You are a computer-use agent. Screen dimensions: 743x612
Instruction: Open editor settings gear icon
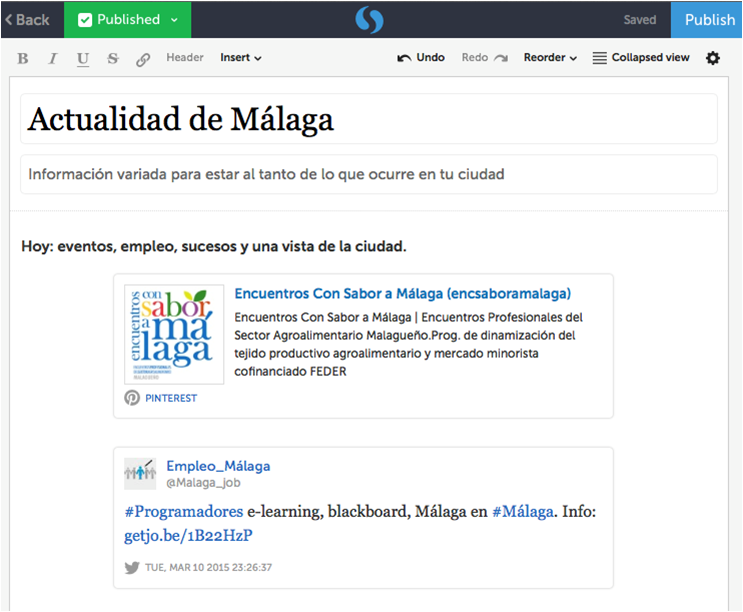pyautogui.click(x=713, y=58)
